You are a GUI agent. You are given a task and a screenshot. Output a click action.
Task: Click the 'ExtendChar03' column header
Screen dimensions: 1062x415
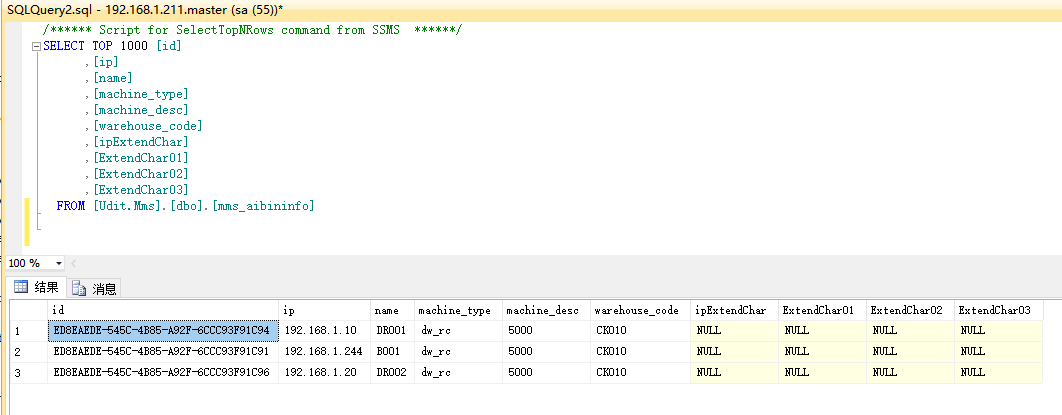click(x=994, y=311)
